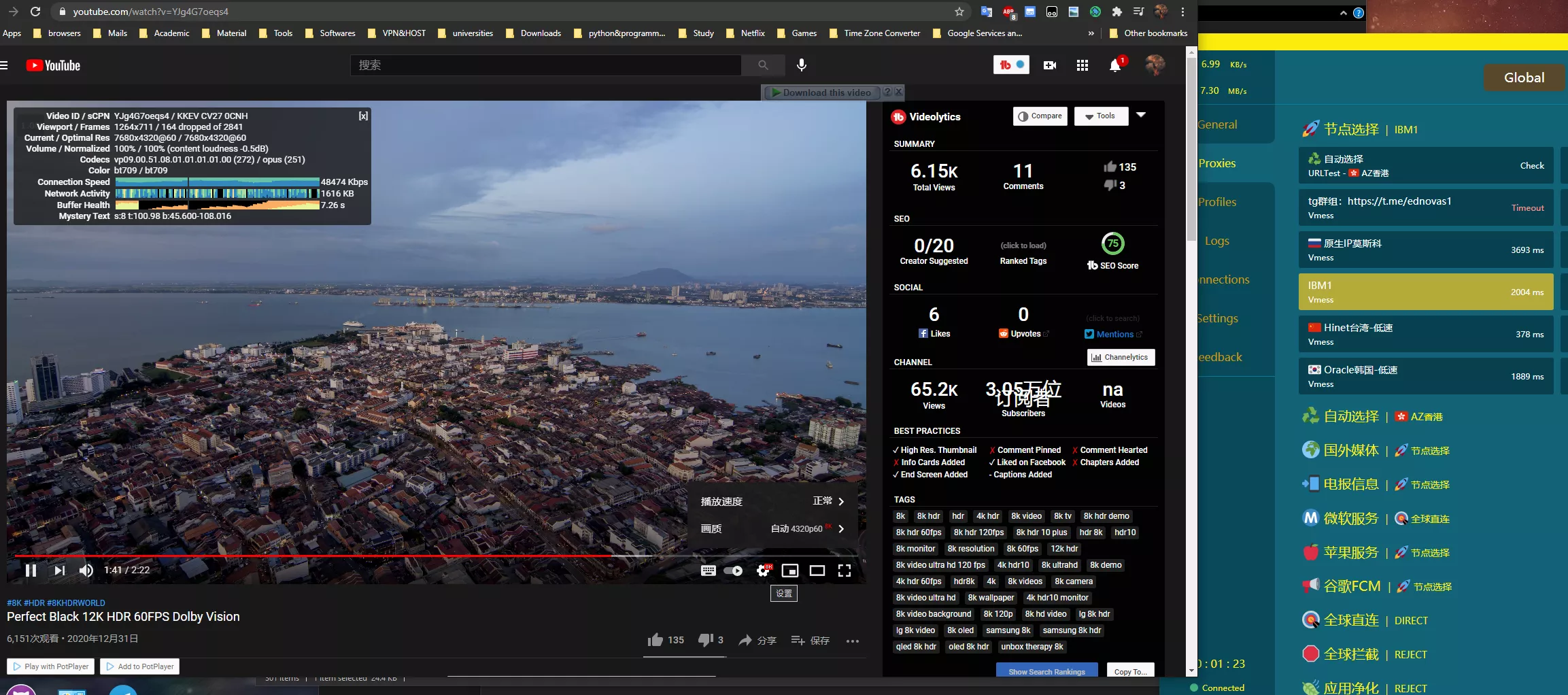The width and height of the screenshot is (1568, 695).
Task: Mute the video using the volume speaker icon
Action: (x=86, y=571)
